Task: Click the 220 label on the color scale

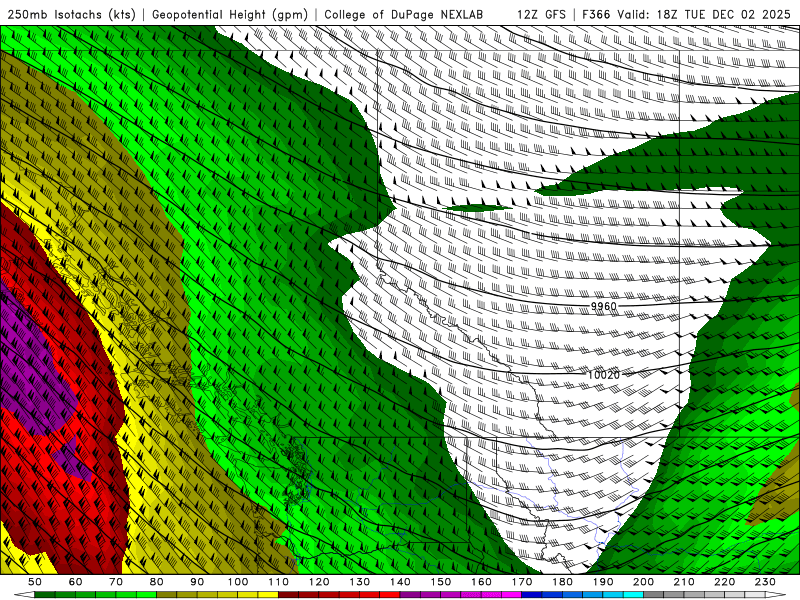Action: click(725, 582)
